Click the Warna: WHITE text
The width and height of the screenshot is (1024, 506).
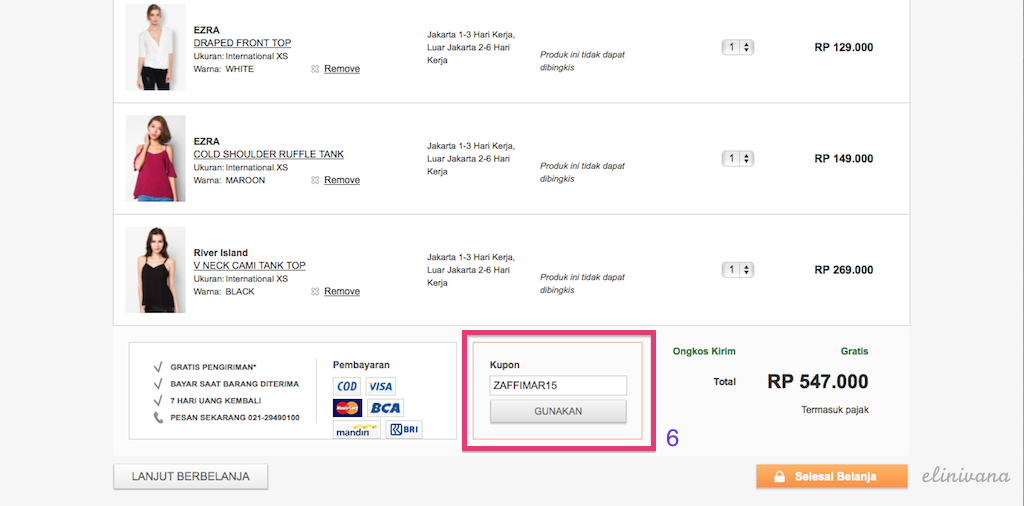pyautogui.click(x=224, y=69)
